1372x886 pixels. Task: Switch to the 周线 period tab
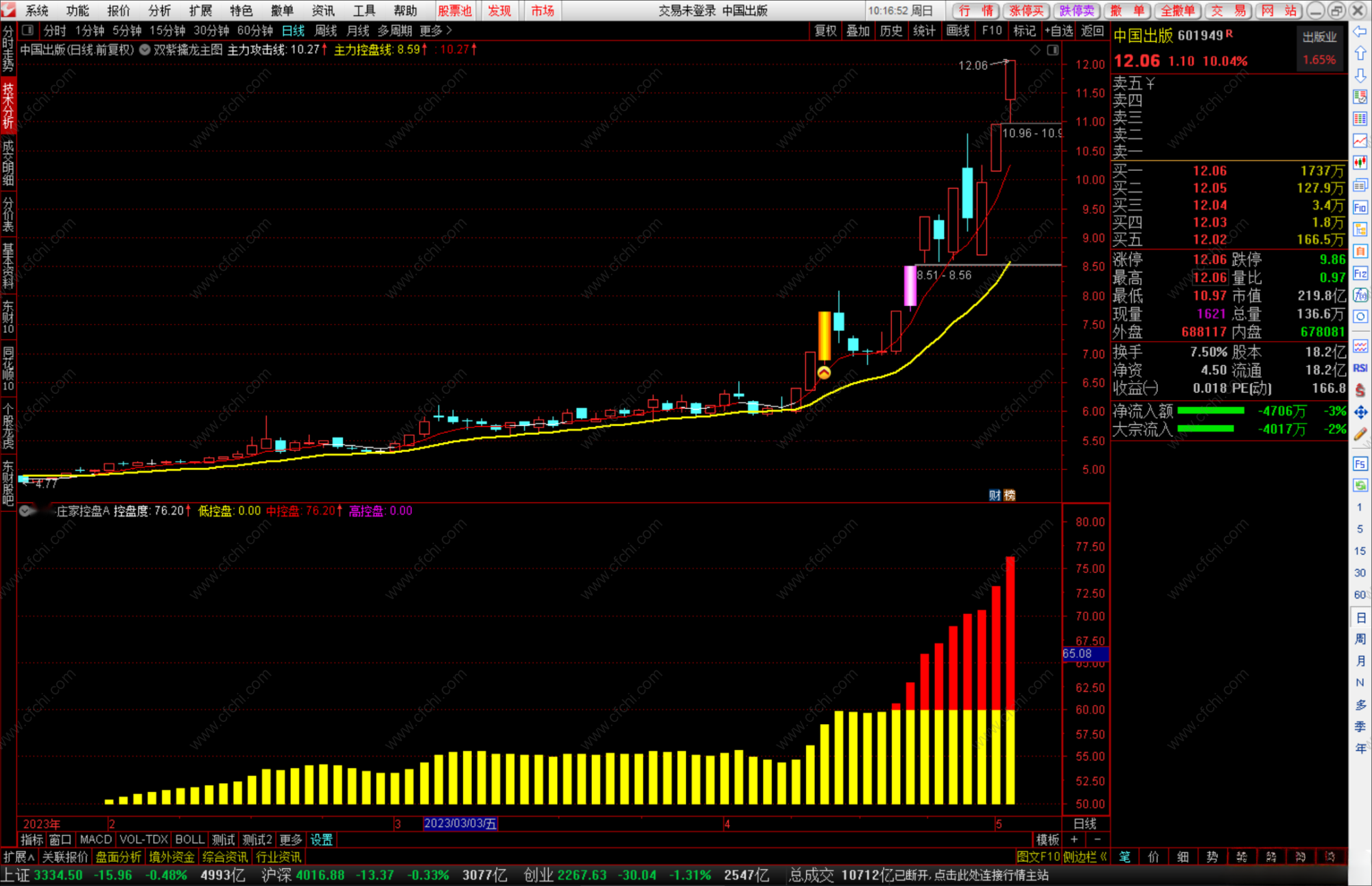coord(326,31)
